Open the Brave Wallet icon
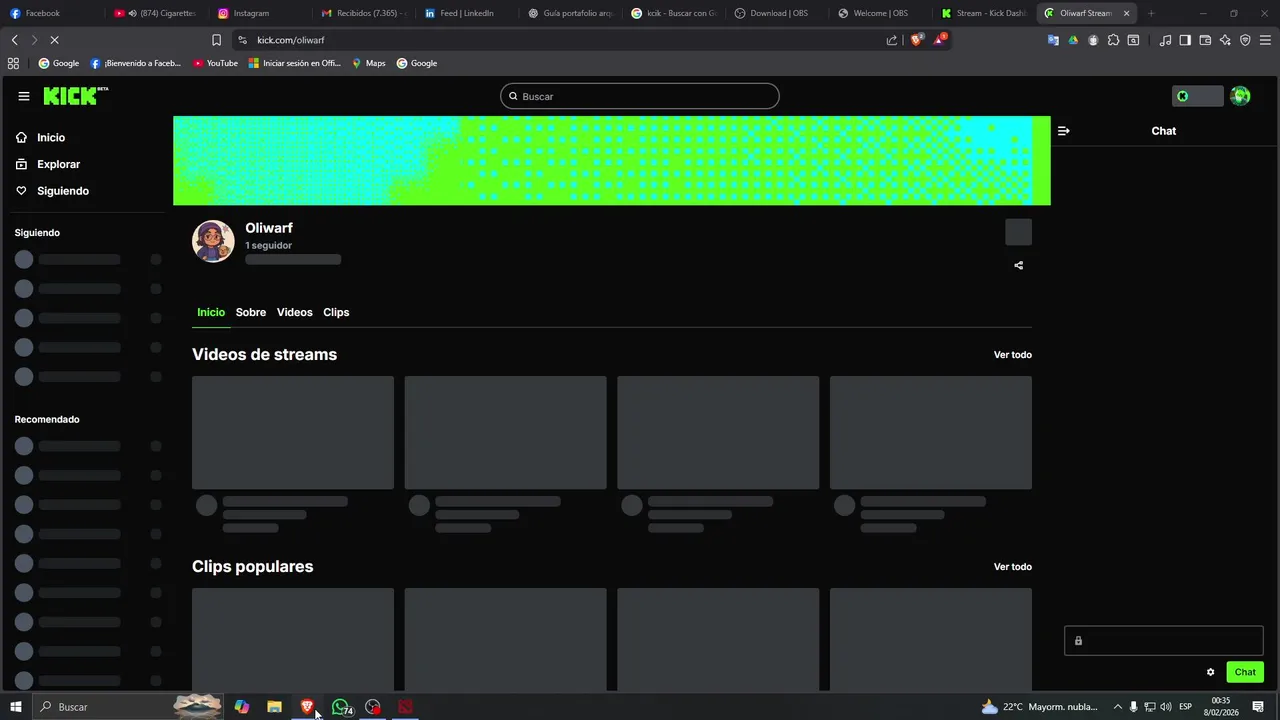The height and width of the screenshot is (720, 1280). pos(1205,40)
